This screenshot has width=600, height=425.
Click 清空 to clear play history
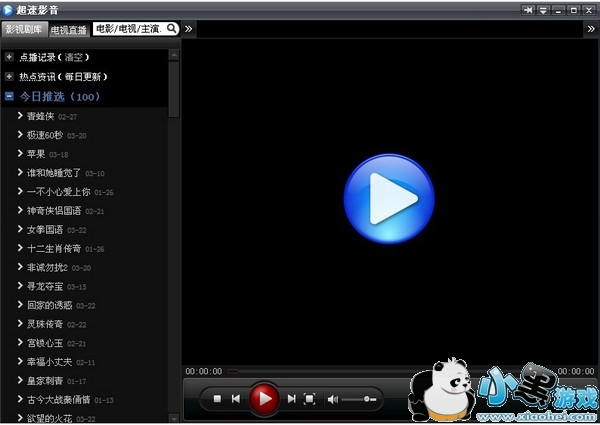tap(73, 57)
